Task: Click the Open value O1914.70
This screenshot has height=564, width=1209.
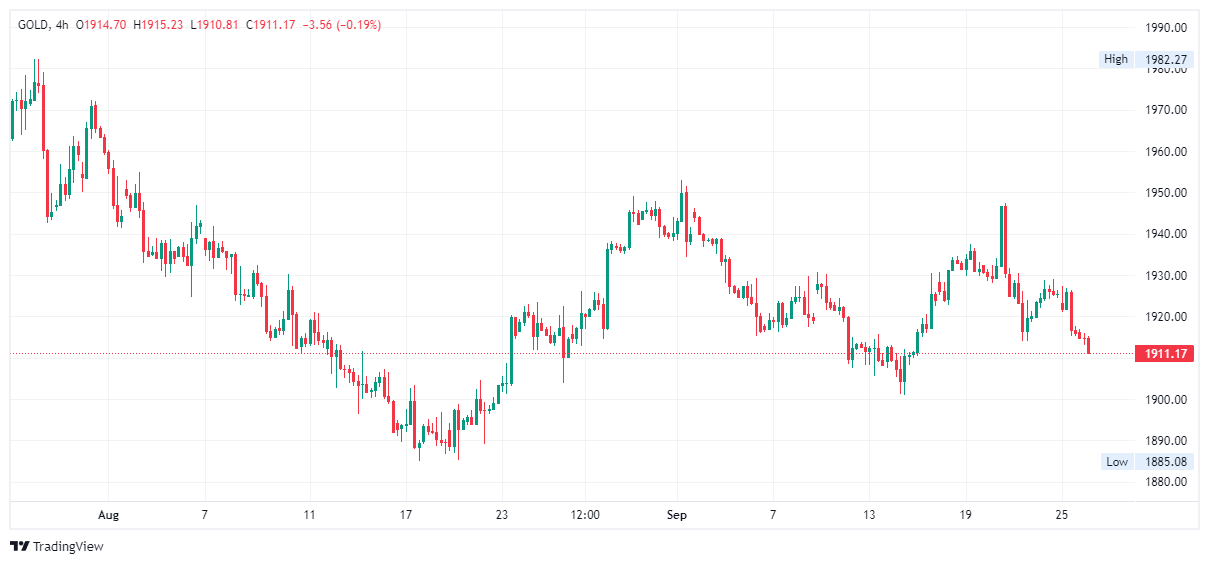Action: pyautogui.click(x=101, y=25)
